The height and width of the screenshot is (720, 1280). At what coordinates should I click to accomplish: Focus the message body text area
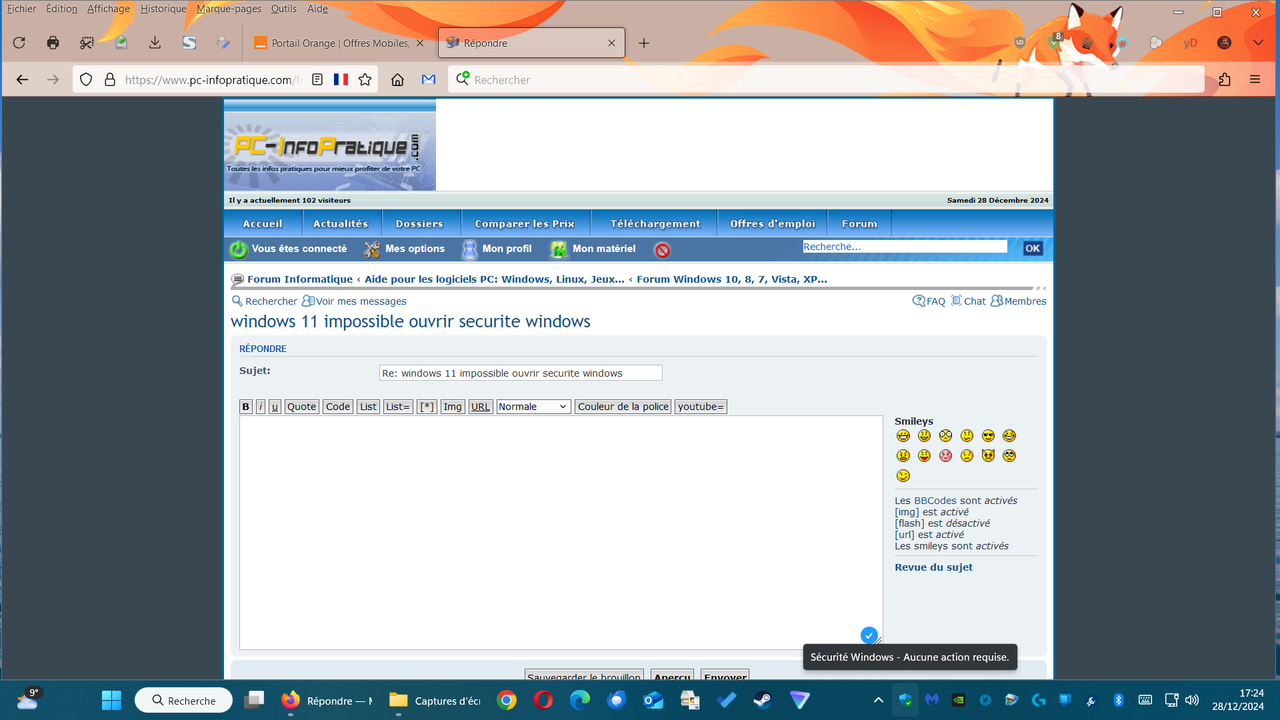pyautogui.click(x=561, y=532)
